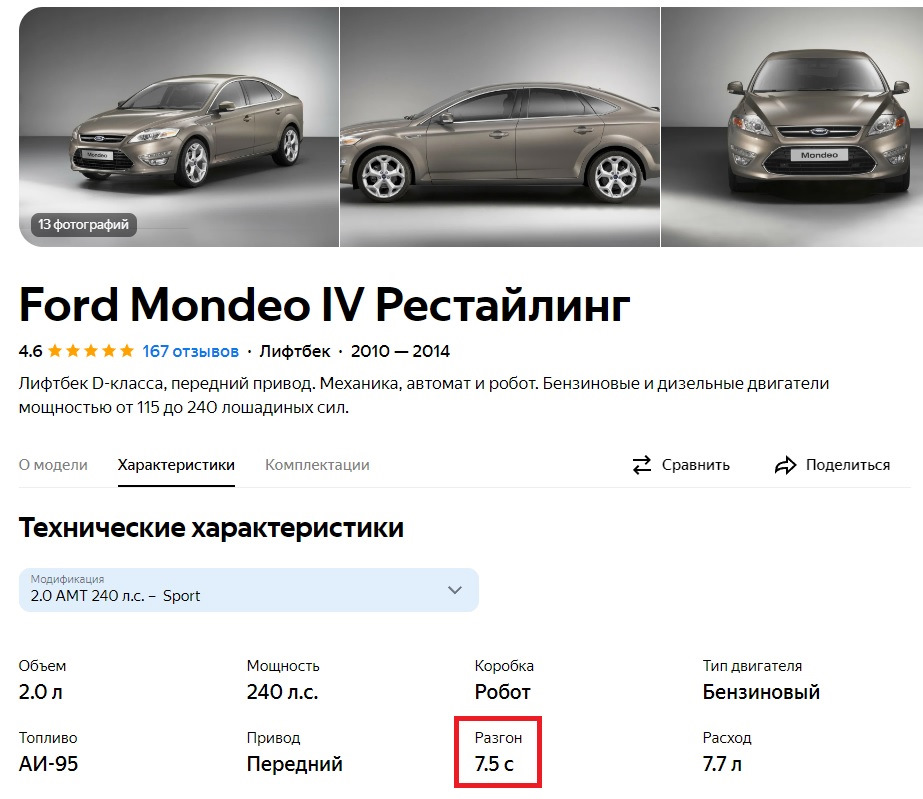Screen dimensions: 923x799
Task: Expand the modification dropdown chevron
Action: pyautogui.click(x=455, y=590)
